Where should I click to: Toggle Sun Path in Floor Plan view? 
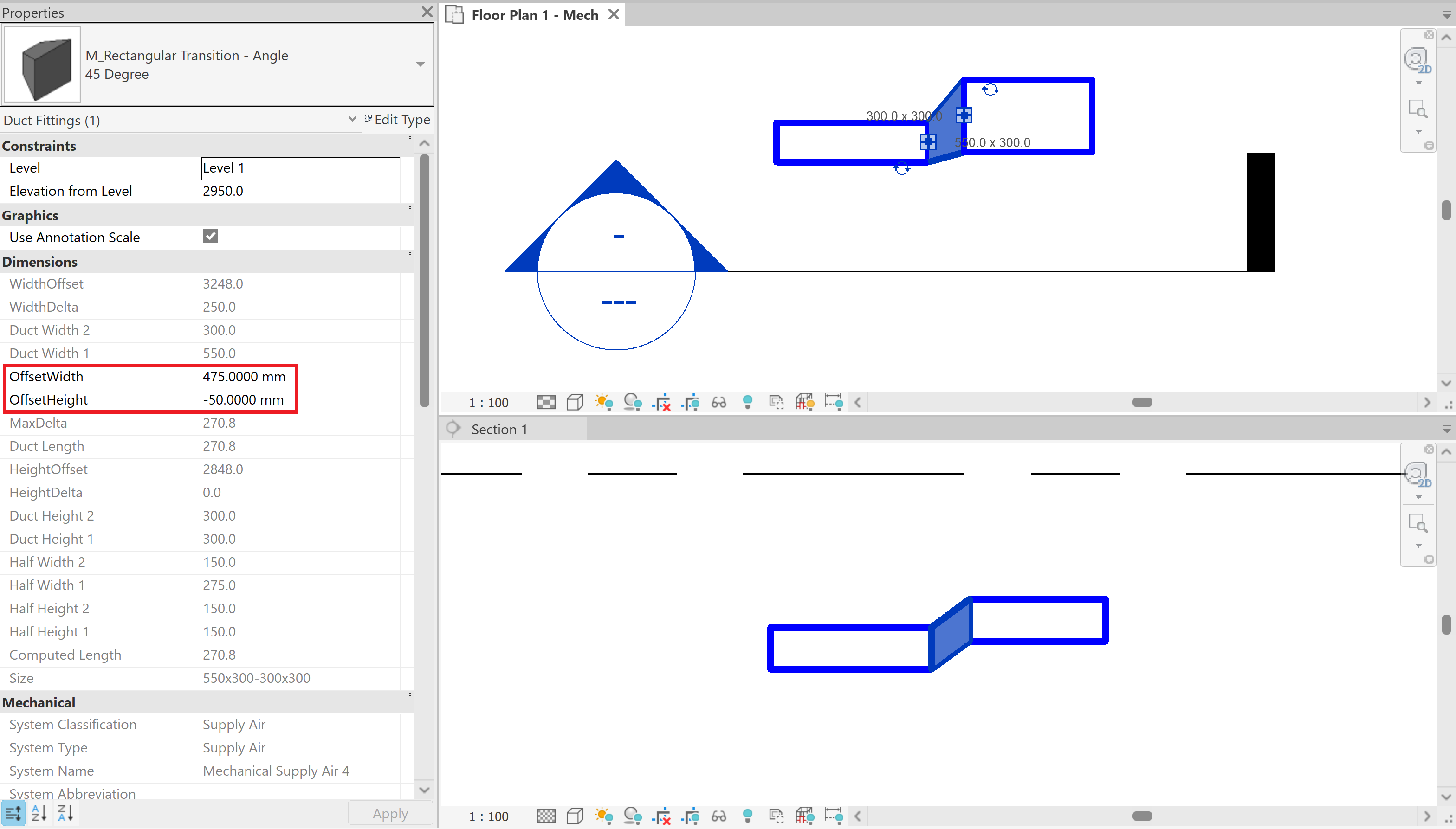coord(603,403)
